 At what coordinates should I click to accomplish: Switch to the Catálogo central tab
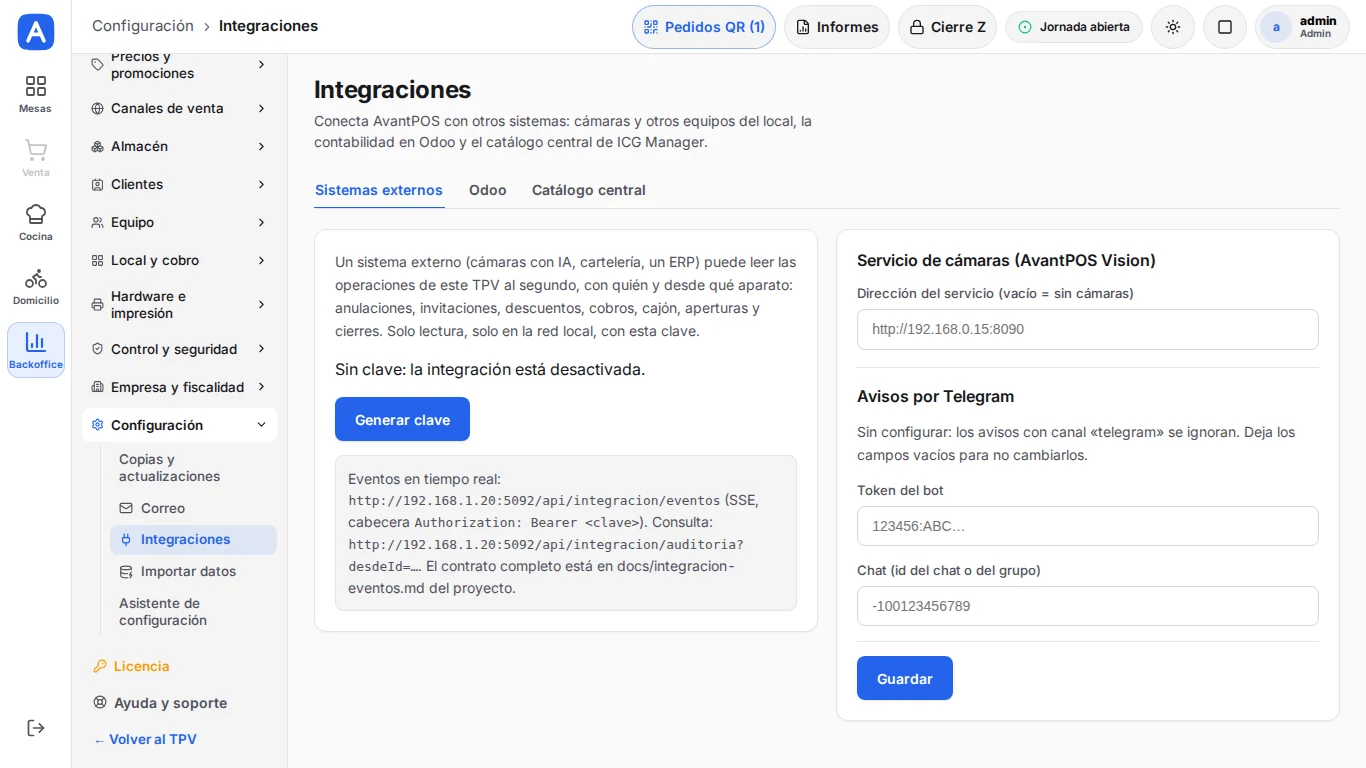tap(589, 190)
